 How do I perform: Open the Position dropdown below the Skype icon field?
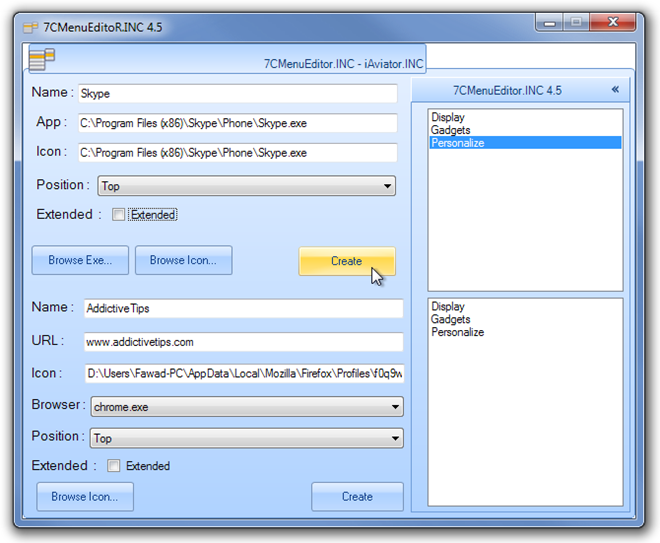(x=246, y=186)
